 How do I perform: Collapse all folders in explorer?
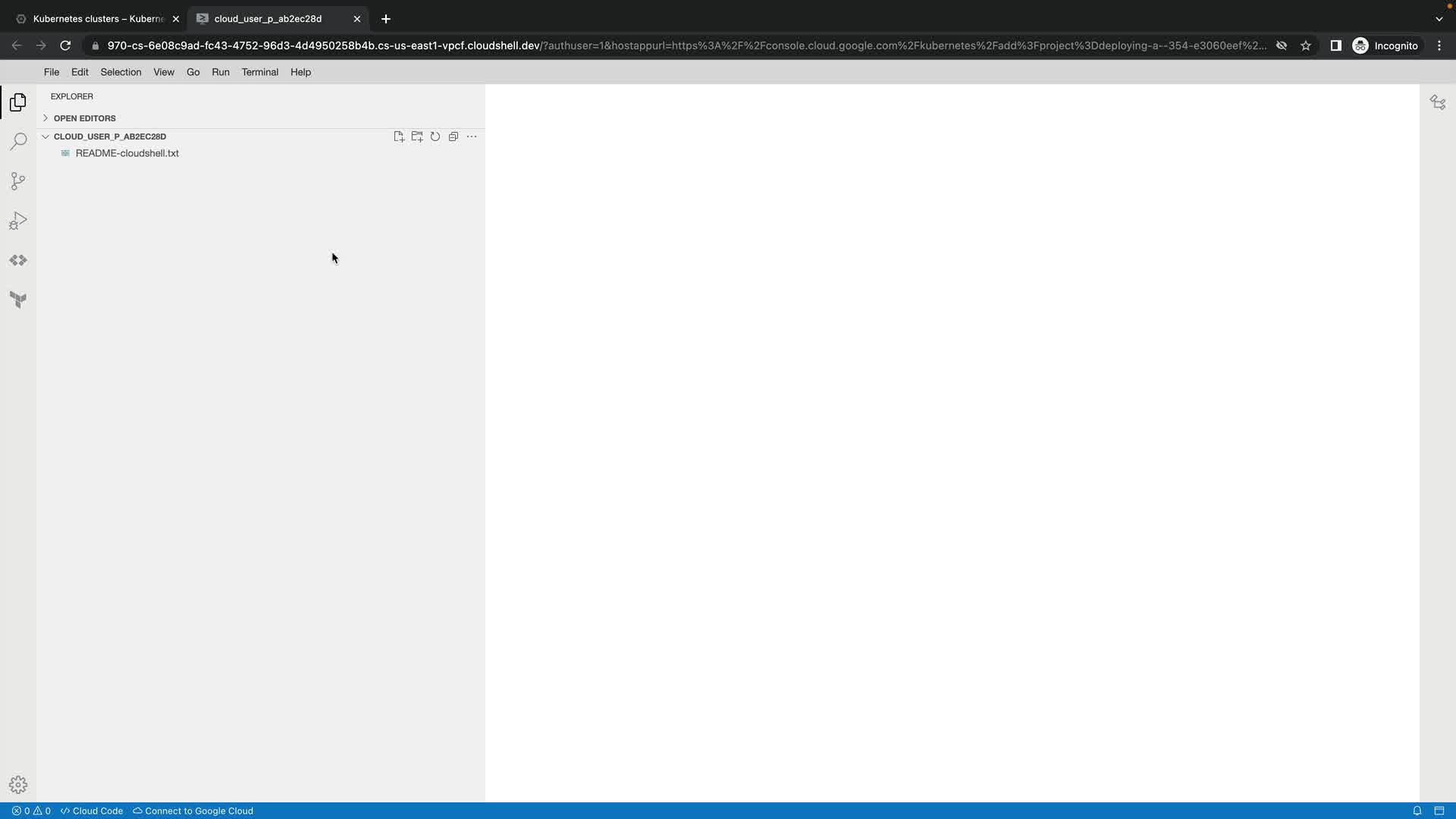tap(453, 136)
